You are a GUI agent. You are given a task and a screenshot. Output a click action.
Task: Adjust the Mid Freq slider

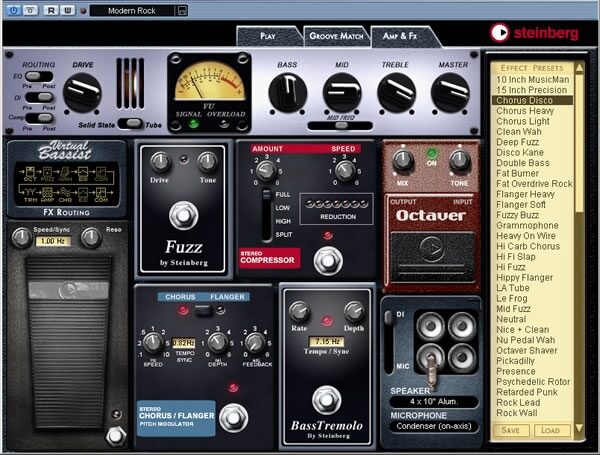pyautogui.click(x=340, y=126)
